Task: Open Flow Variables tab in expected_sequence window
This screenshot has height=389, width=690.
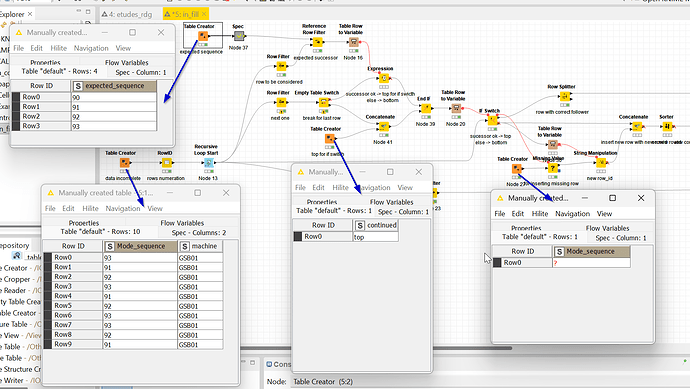Action: pos(127,62)
